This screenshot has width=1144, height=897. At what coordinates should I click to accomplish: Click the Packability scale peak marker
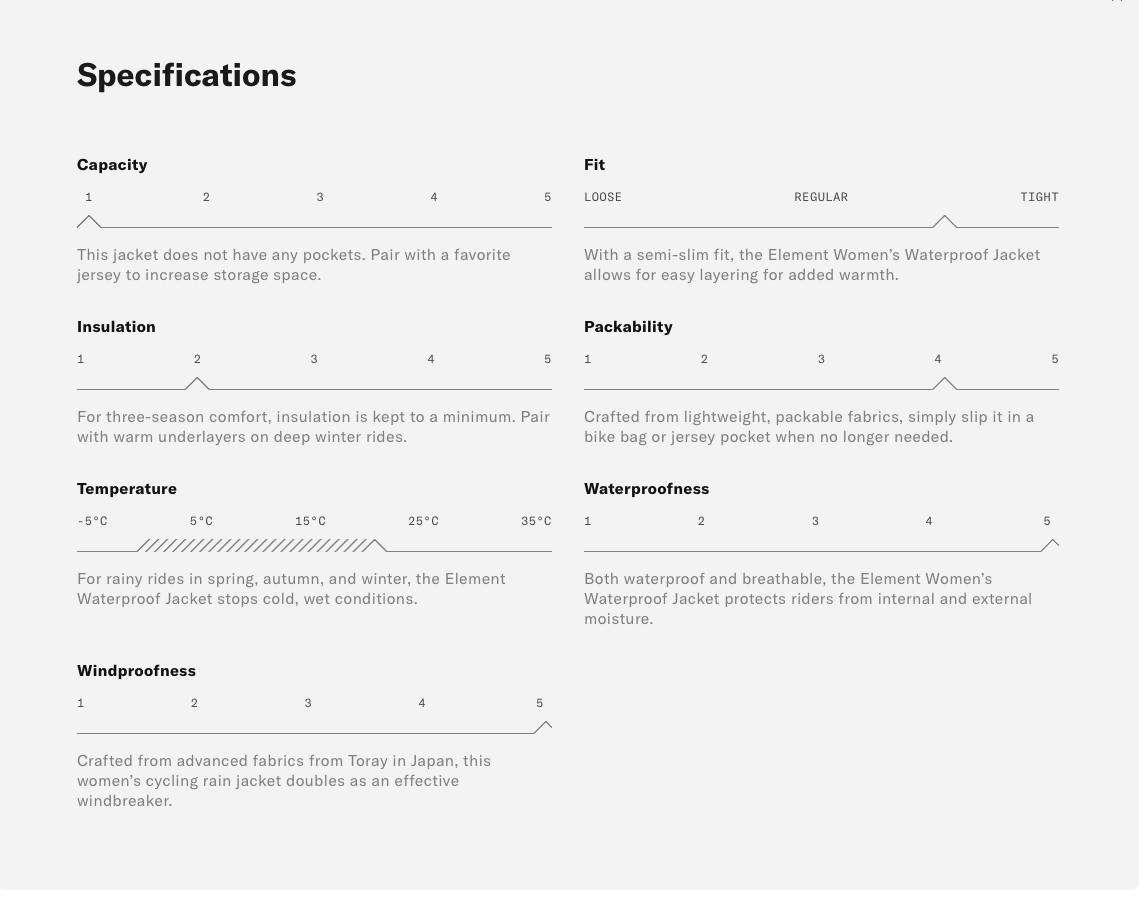pyautogui.click(x=944, y=383)
